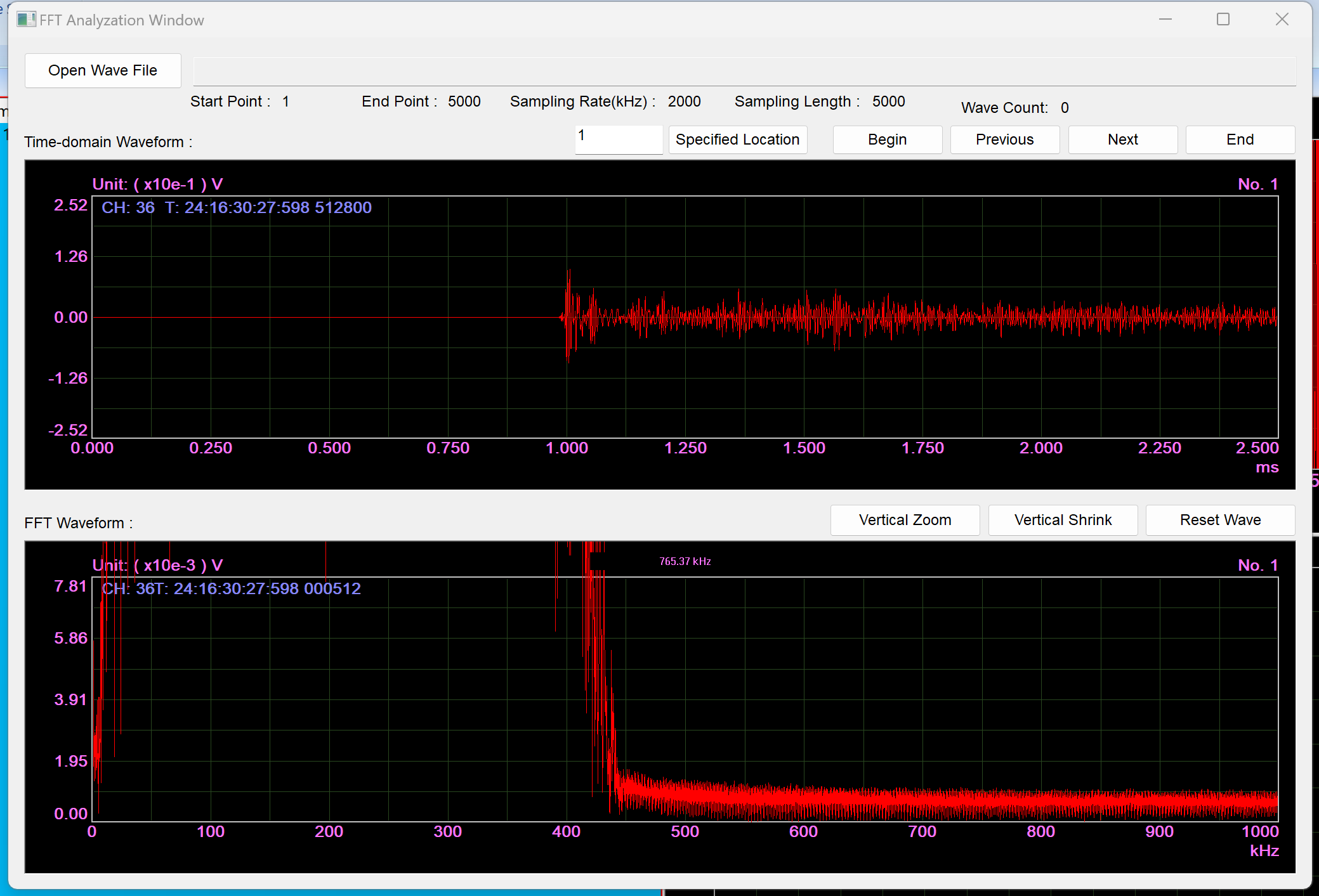Click the FFT Analyzation Window title text
Viewport: 1319px width, 896px height.
tap(122, 20)
